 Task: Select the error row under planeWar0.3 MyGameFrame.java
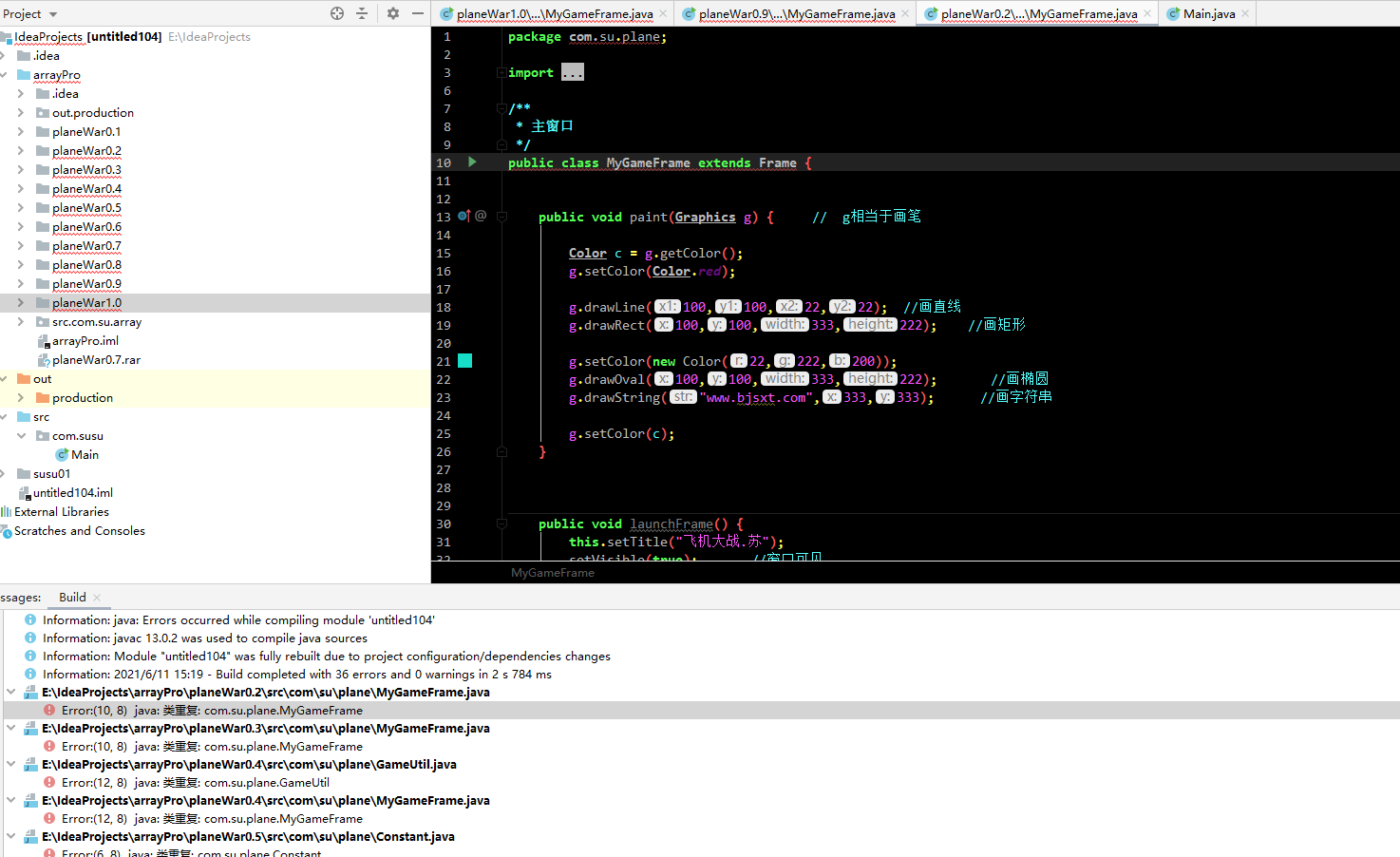point(212,747)
